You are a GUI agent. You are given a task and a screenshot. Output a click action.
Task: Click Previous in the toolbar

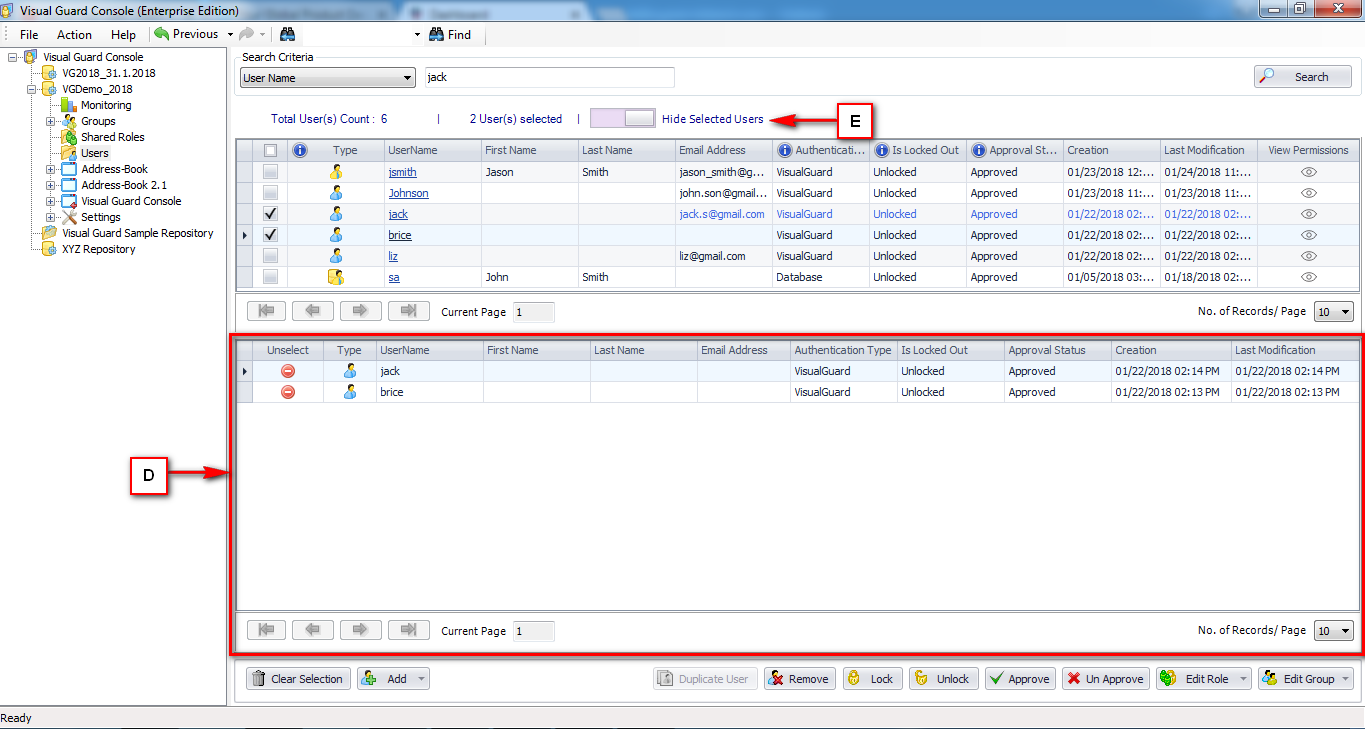pos(187,34)
